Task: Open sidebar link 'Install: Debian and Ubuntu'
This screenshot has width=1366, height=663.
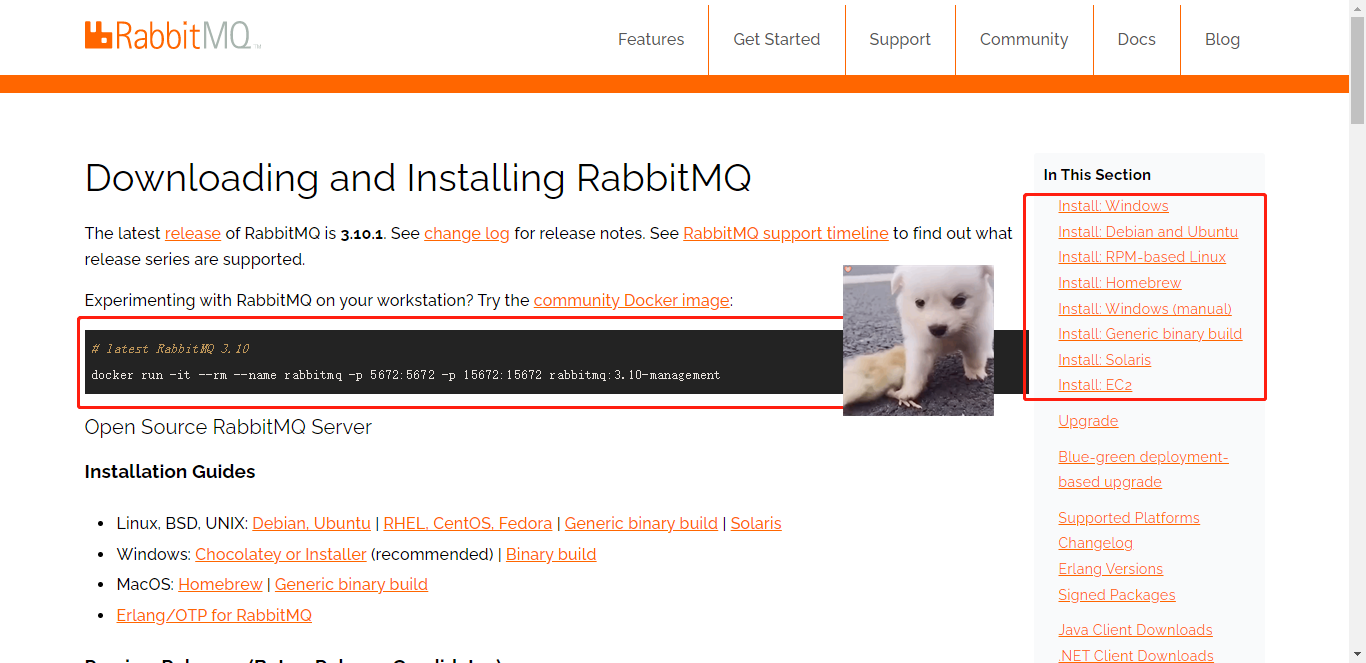Action: (1148, 232)
